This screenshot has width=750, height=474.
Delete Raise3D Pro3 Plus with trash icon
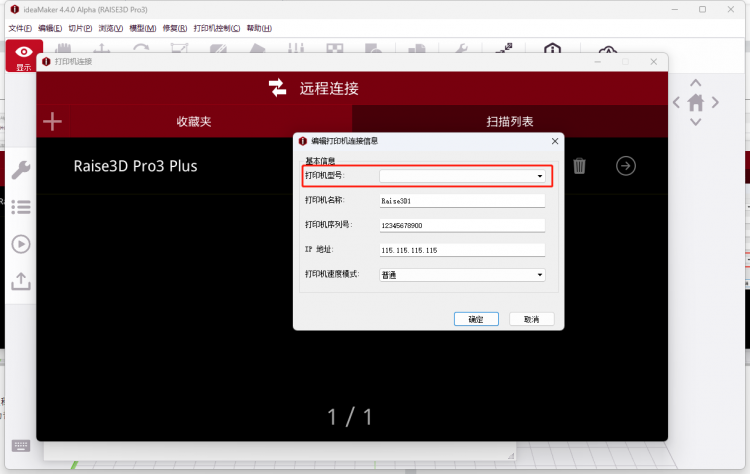click(x=579, y=166)
